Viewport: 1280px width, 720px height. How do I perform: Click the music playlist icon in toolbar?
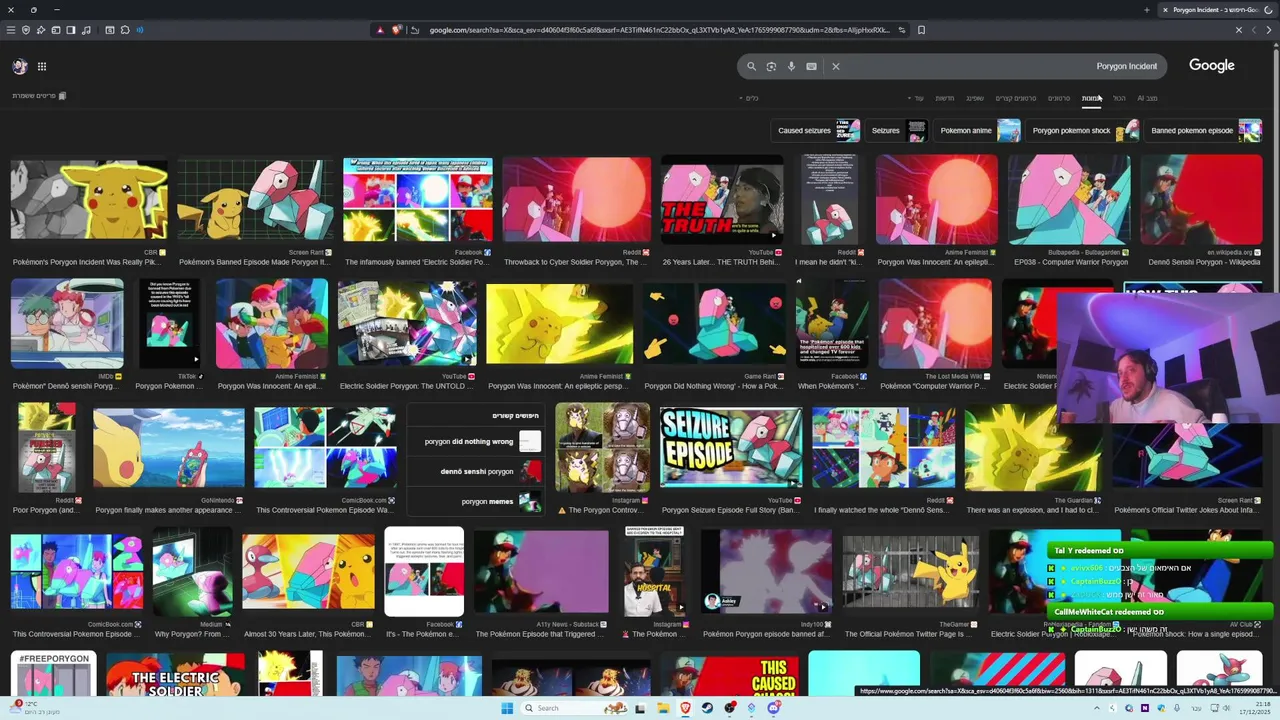[86, 30]
